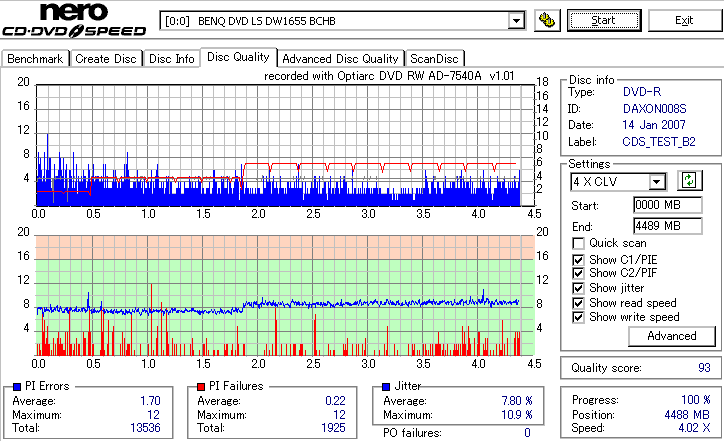Screen dimensions: 724x441
Task: Click the Quality score value 93
Action: coord(704,368)
